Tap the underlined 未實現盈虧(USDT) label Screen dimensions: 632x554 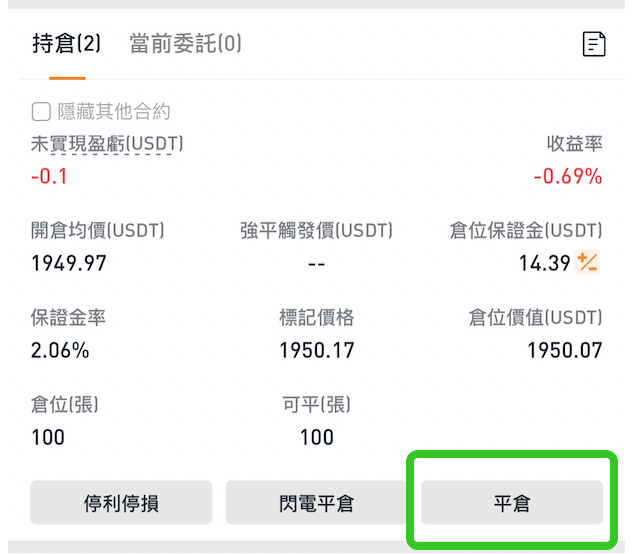tap(107, 144)
